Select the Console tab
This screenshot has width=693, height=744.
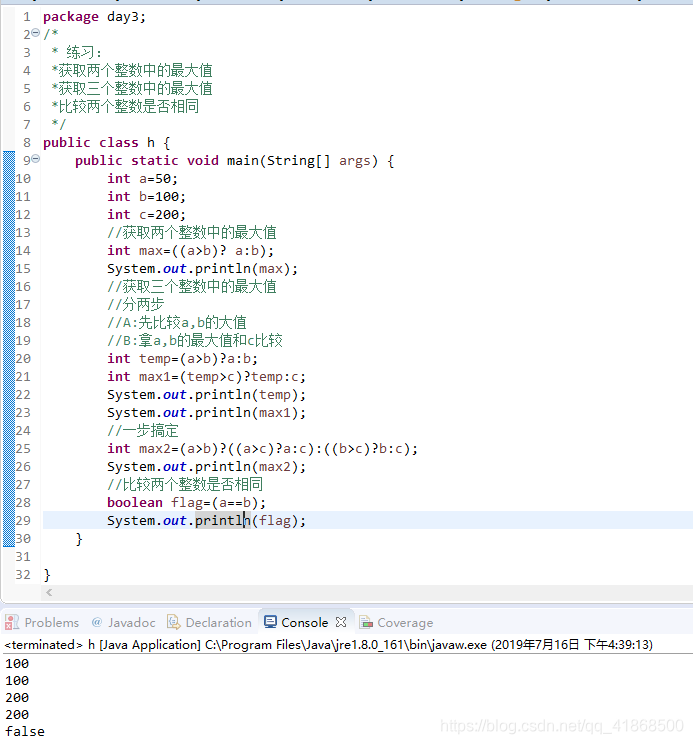[x=305, y=623]
